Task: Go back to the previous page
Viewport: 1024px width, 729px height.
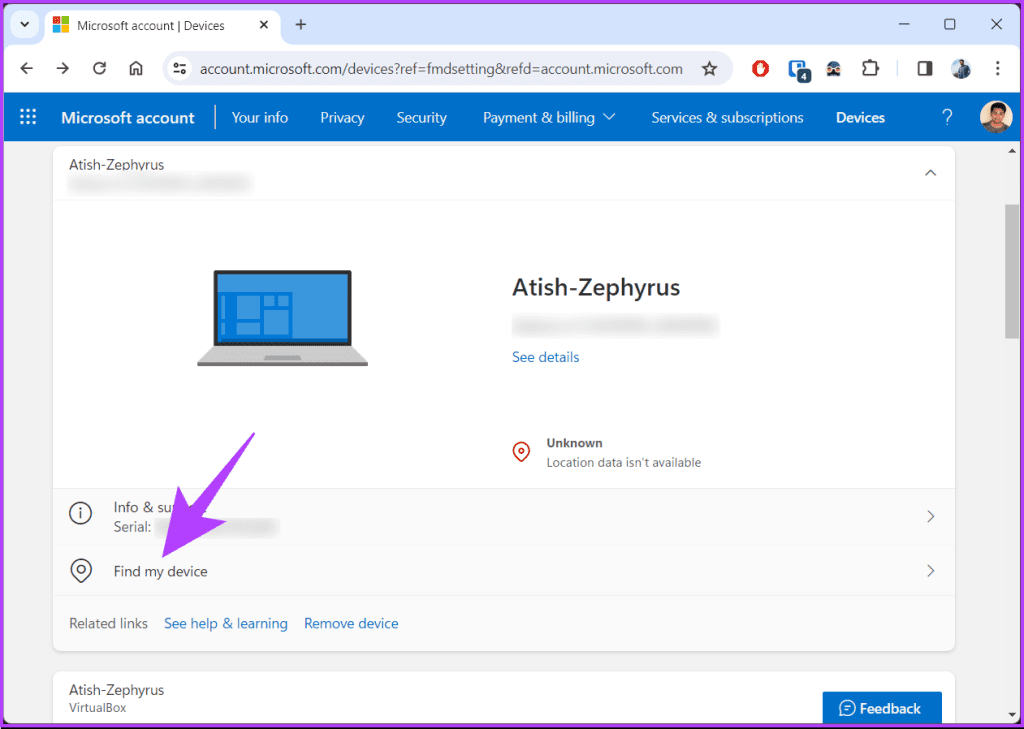Action: click(x=26, y=69)
